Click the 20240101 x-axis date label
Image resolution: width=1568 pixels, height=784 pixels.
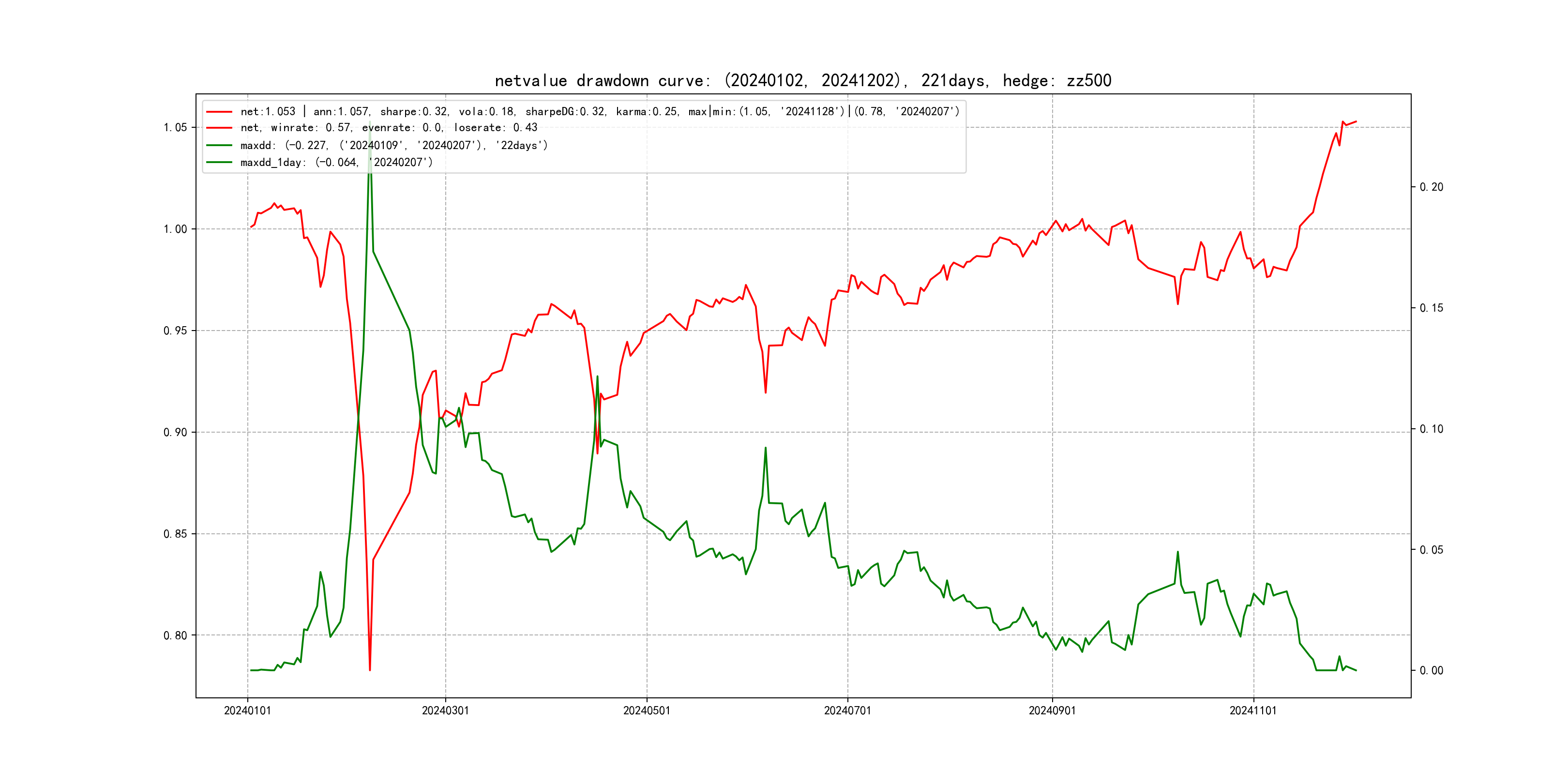click(x=247, y=710)
